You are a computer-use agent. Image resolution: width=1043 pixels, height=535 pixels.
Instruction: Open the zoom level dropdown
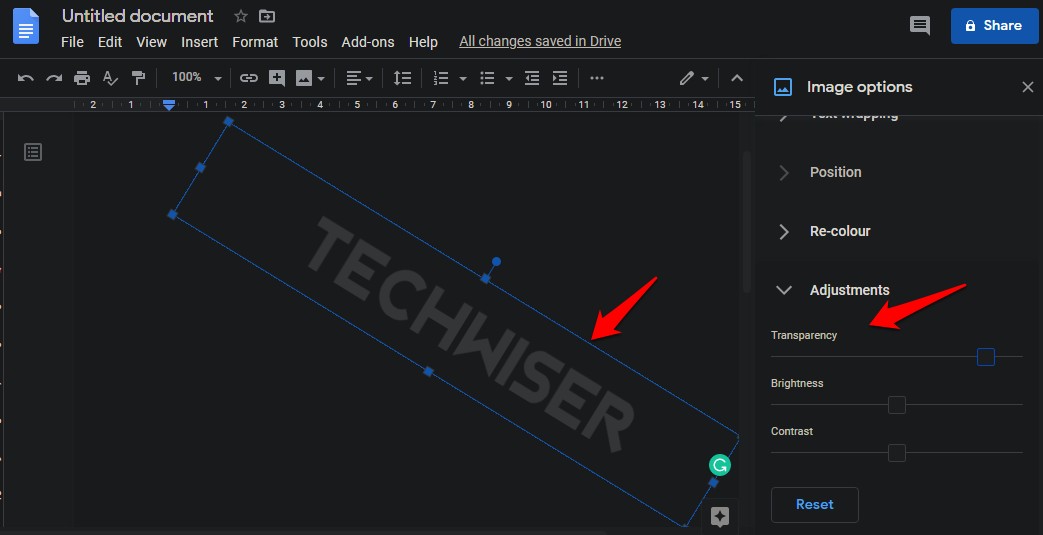[x=196, y=77]
